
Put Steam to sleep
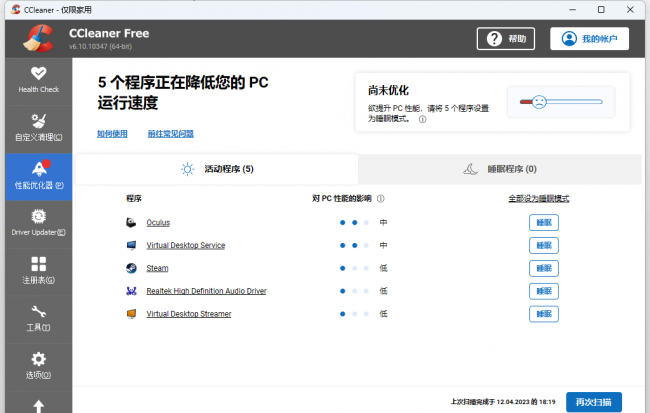543,268
